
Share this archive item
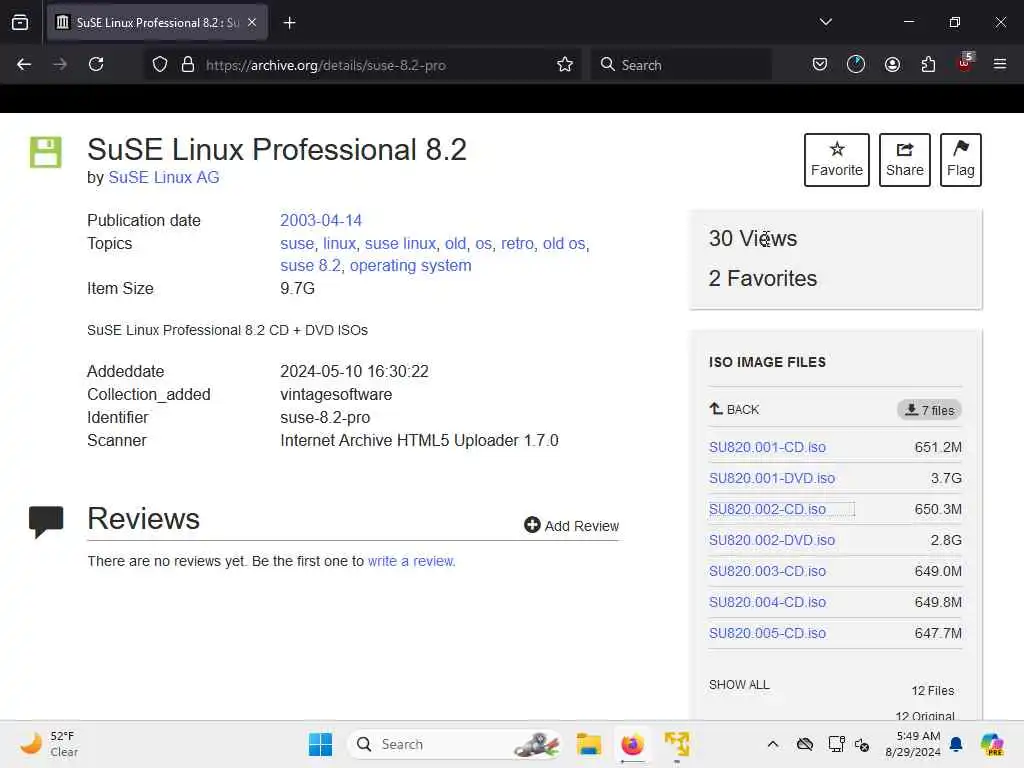click(x=904, y=160)
